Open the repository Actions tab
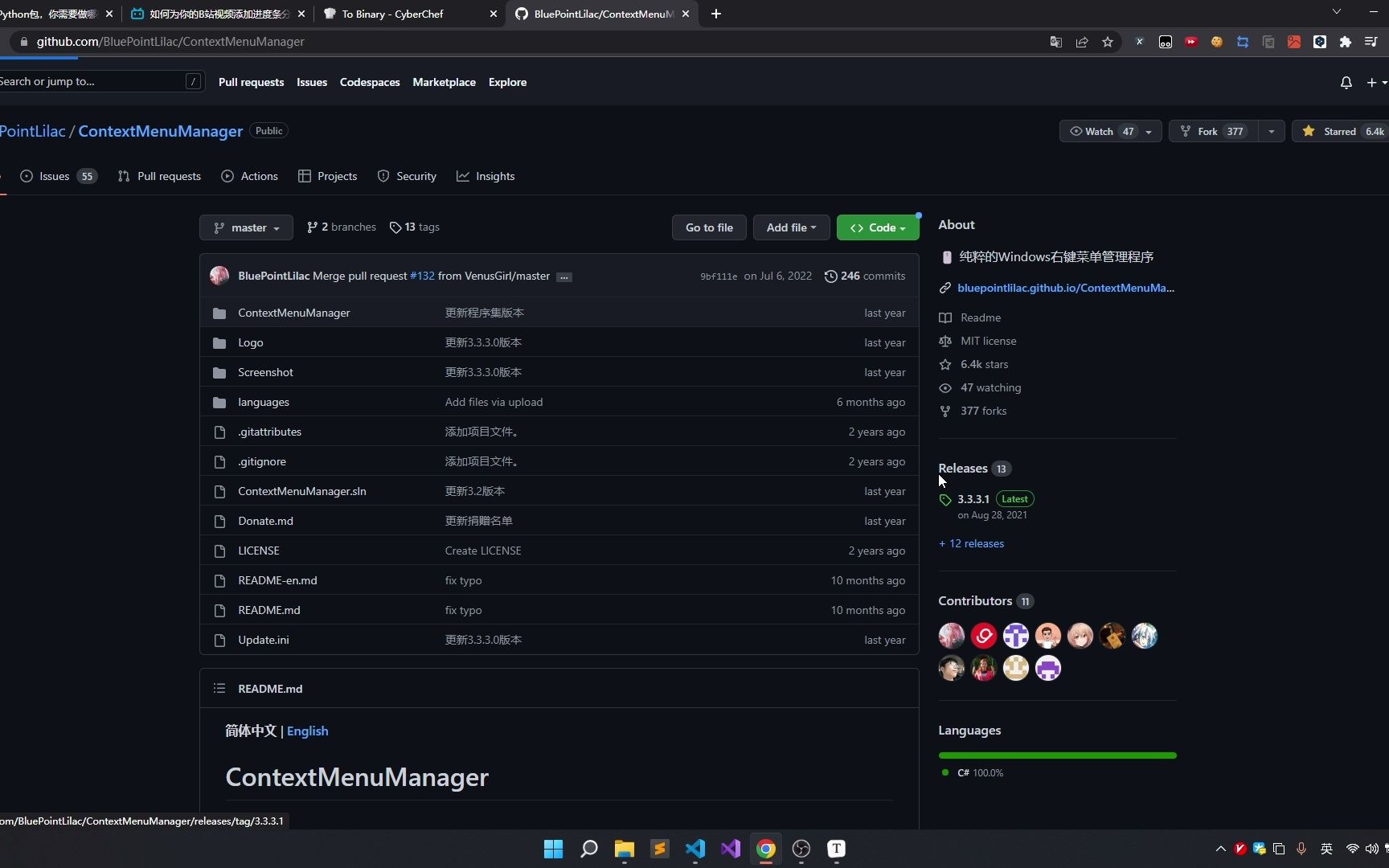The image size is (1389, 868). point(249,176)
